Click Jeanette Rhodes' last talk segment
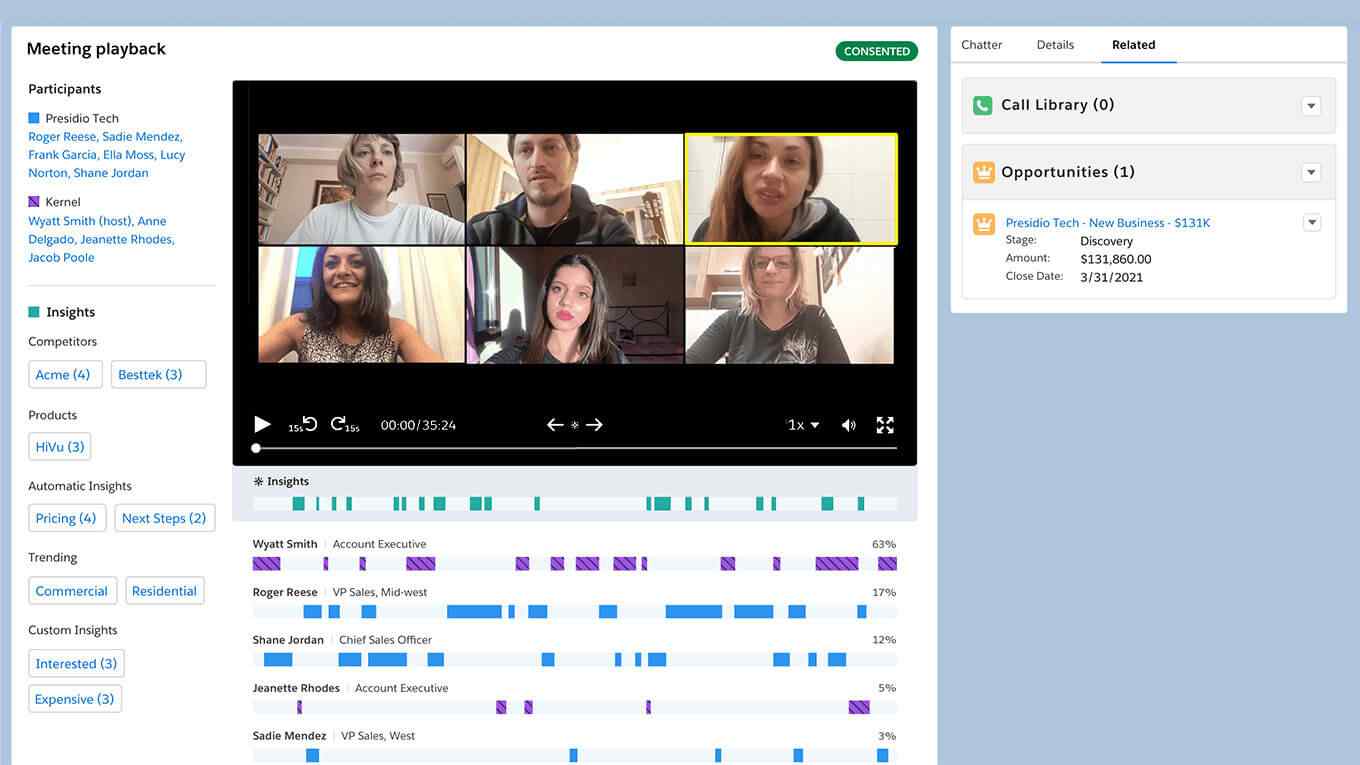This screenshot has height=765, width=1360. click(859, 707)
